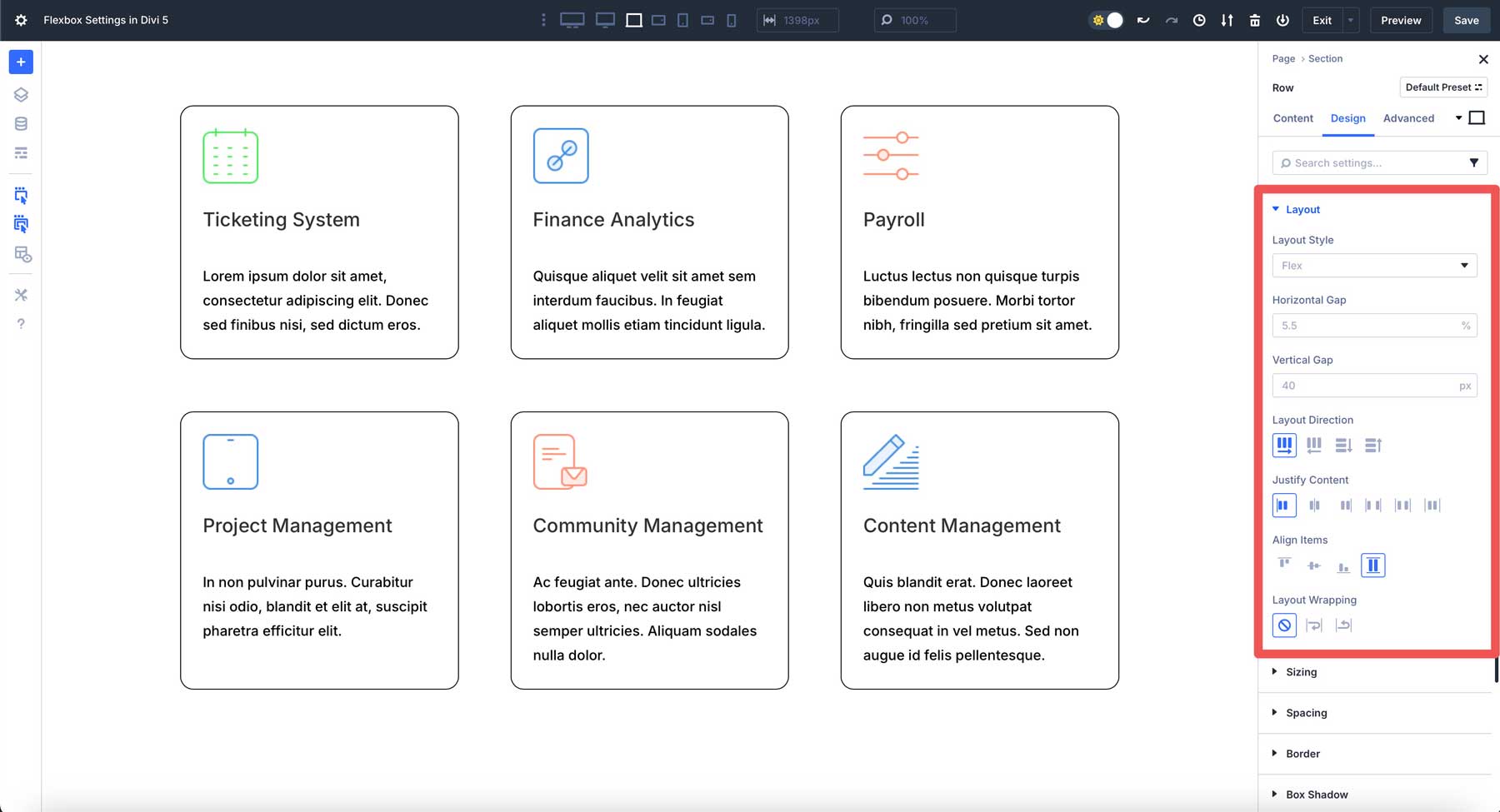Expand the Box Shadow settings group
Viewport: 1500px width, 812px height.
point(1316,795)
